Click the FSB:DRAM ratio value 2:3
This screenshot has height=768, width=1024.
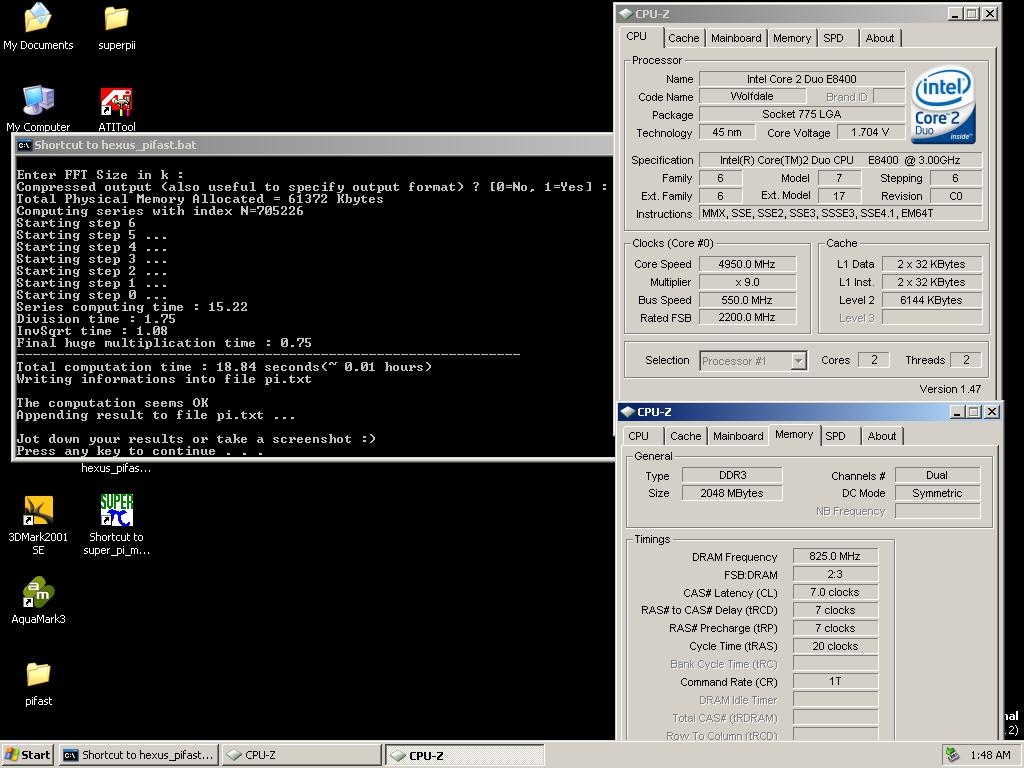835,574
